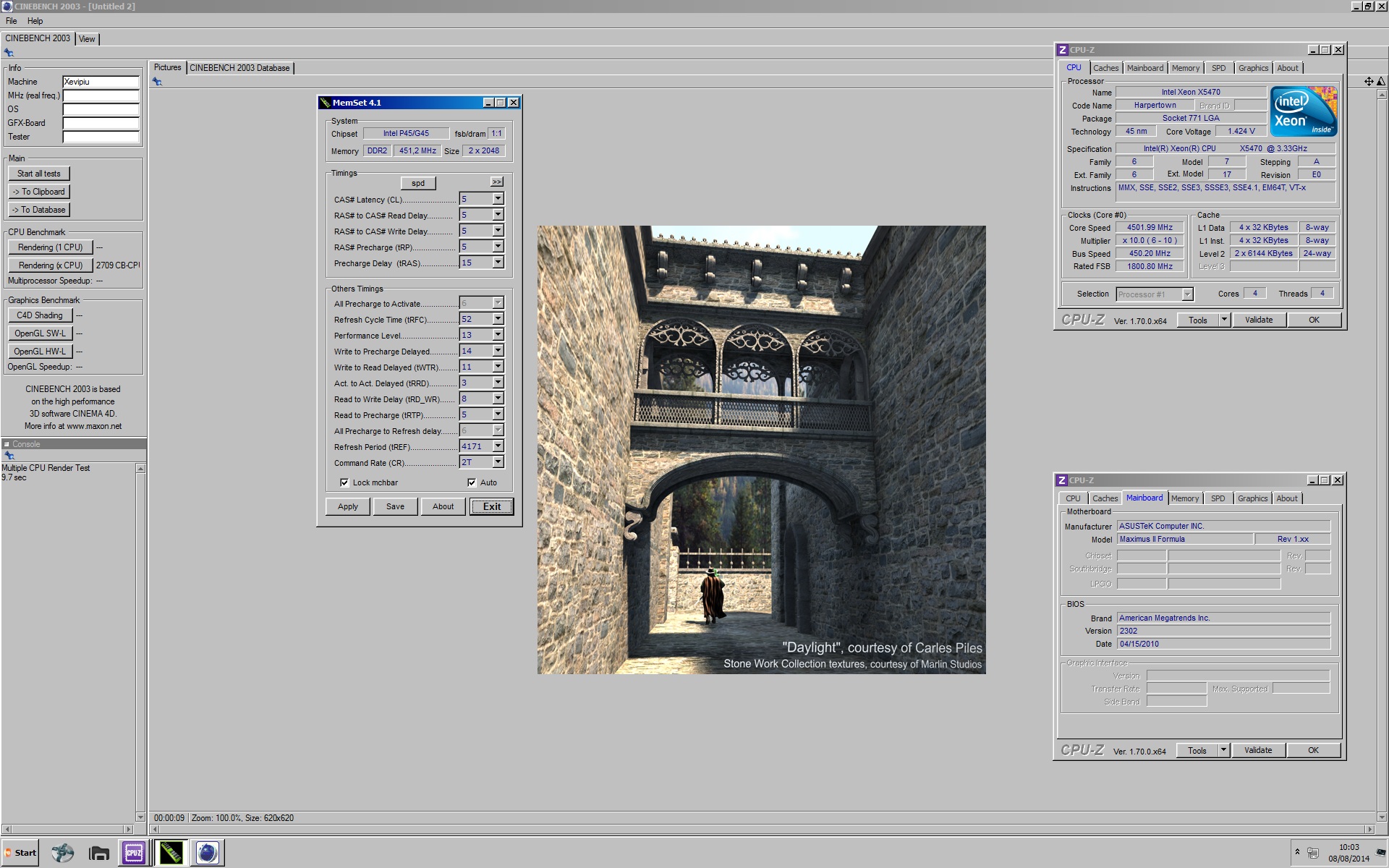
Task: Click the Start all tests button
Action: point(39,174)
